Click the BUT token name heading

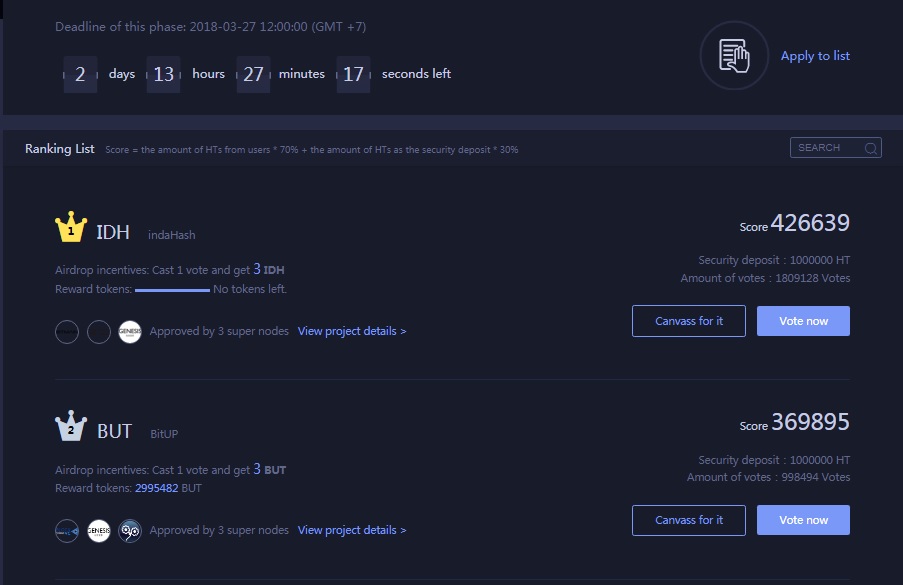115,431
